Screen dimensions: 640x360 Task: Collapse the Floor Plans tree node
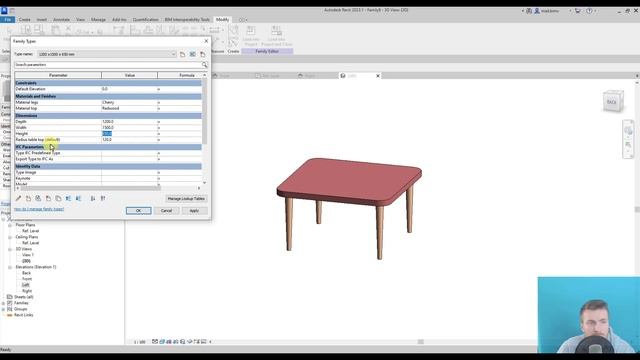(10, 225)
